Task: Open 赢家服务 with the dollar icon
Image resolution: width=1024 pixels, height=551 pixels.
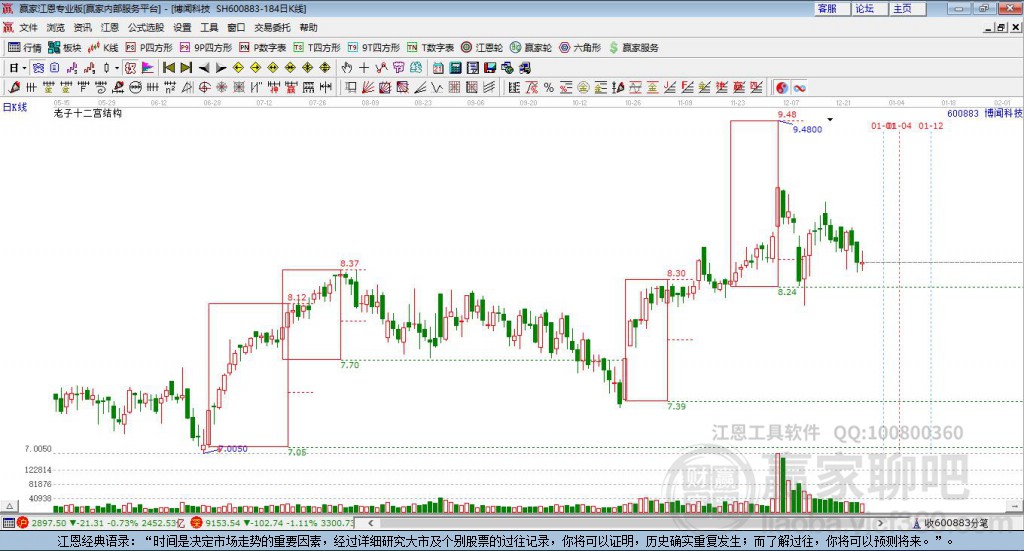Action: (634, 48)
